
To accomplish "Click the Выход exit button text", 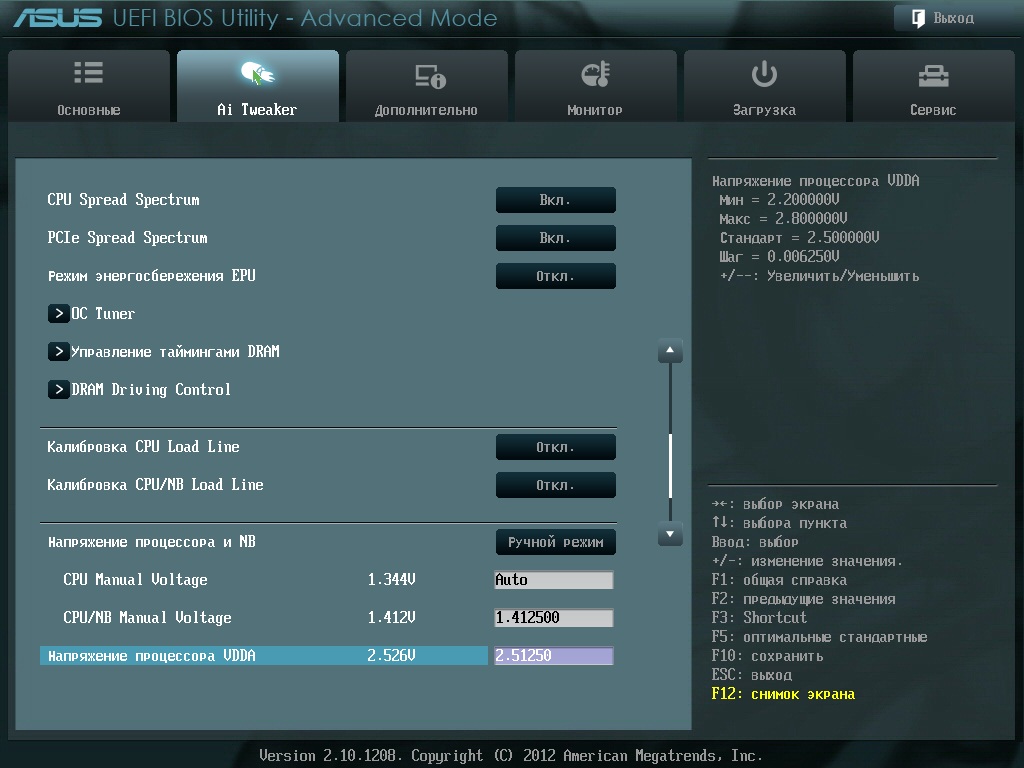I will (x=953, y=18).
